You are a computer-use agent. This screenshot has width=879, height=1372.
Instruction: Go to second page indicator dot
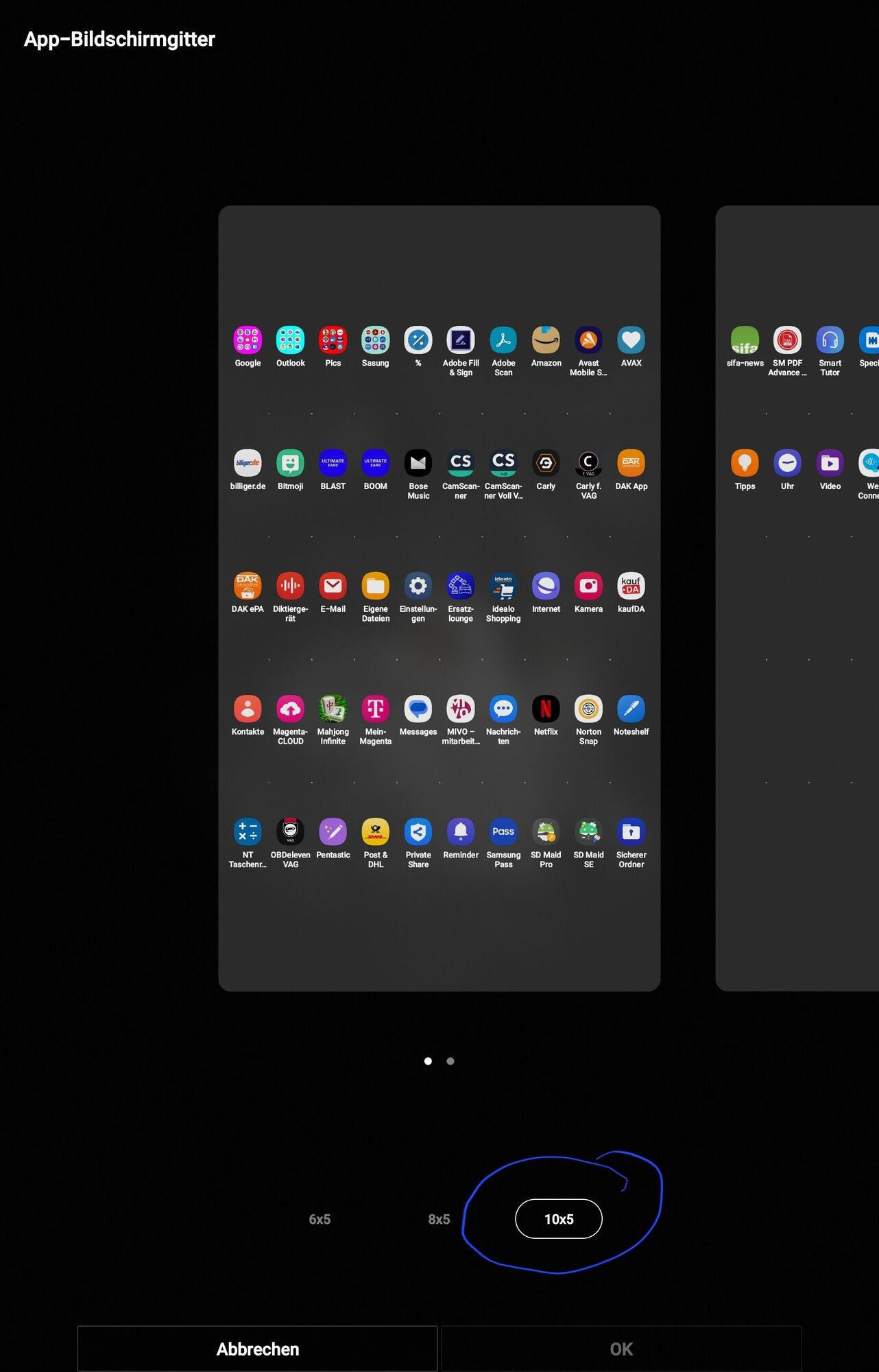[450, 1061]
